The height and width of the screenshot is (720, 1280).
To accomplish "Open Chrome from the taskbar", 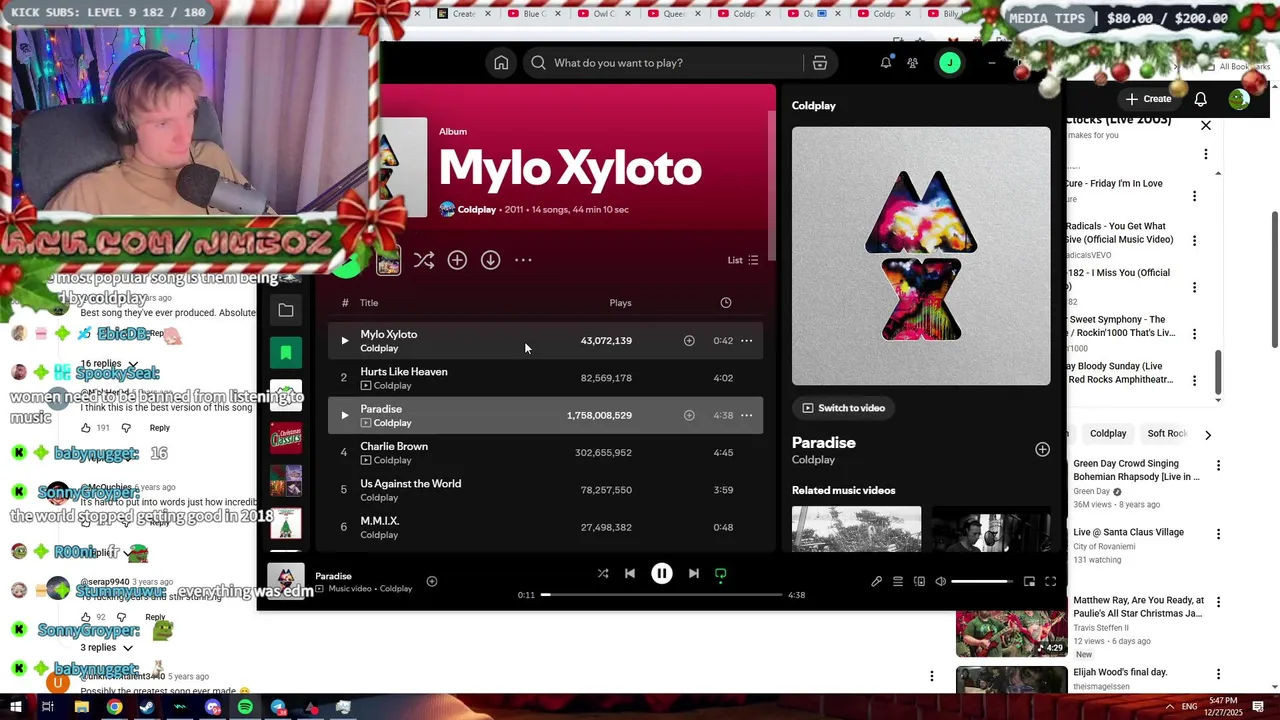I will pos(114,707).
